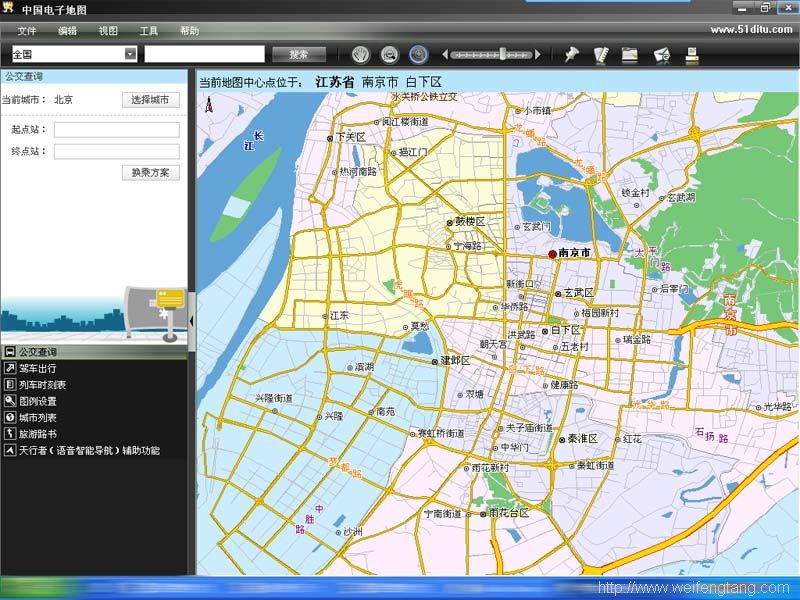Click the app logo in title bar
The height and width of the screenshot is (600, 800).
pyautogui.click(x=8, y=8)
